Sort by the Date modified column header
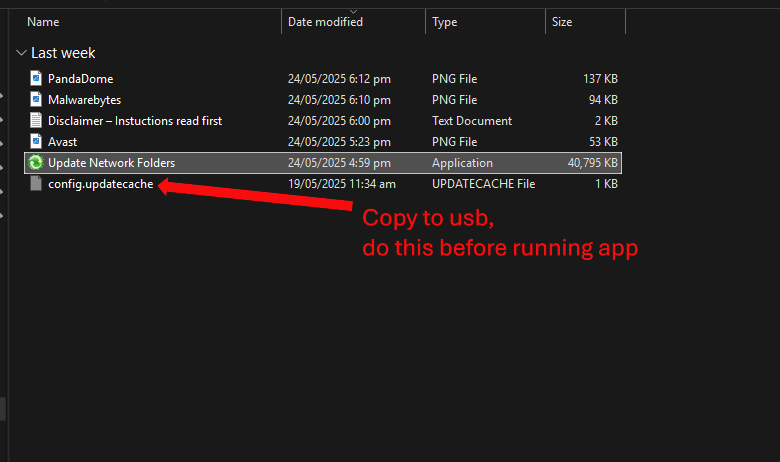Image resolution: width=780 pixels, height=462 pixels. (x=325, y=22)
